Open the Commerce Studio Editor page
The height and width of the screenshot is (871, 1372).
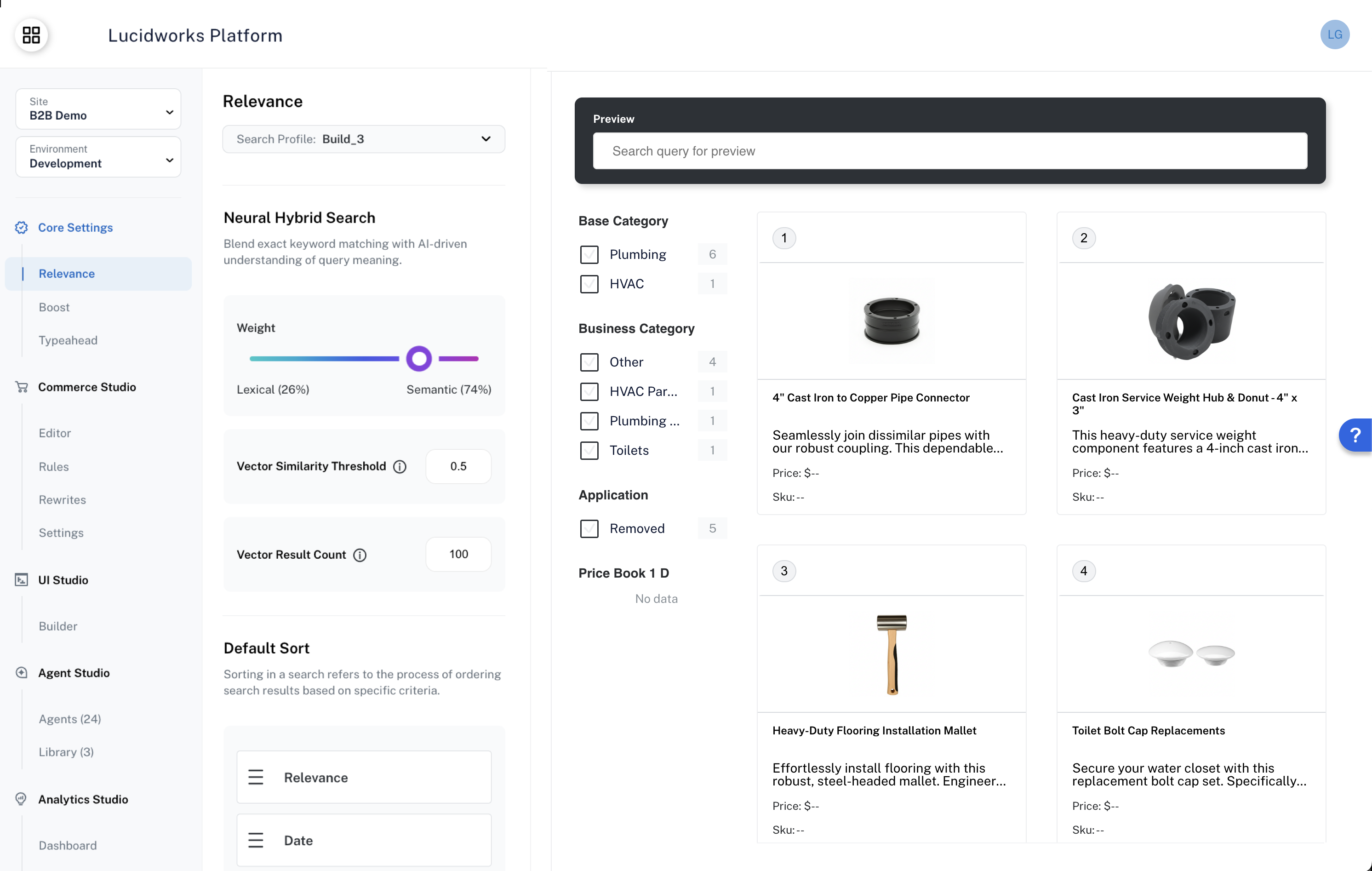(55, 433)
